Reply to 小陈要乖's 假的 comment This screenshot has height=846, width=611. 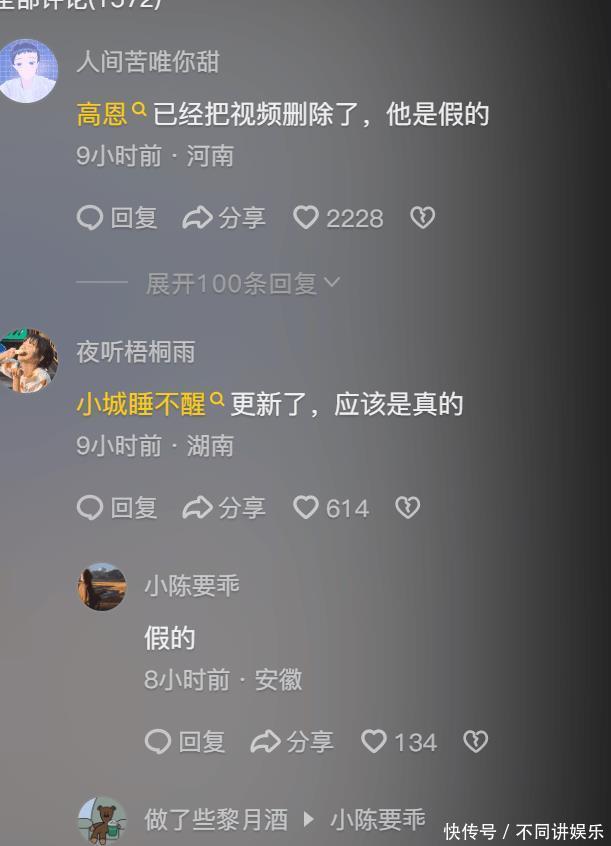(x=185, y=741)
